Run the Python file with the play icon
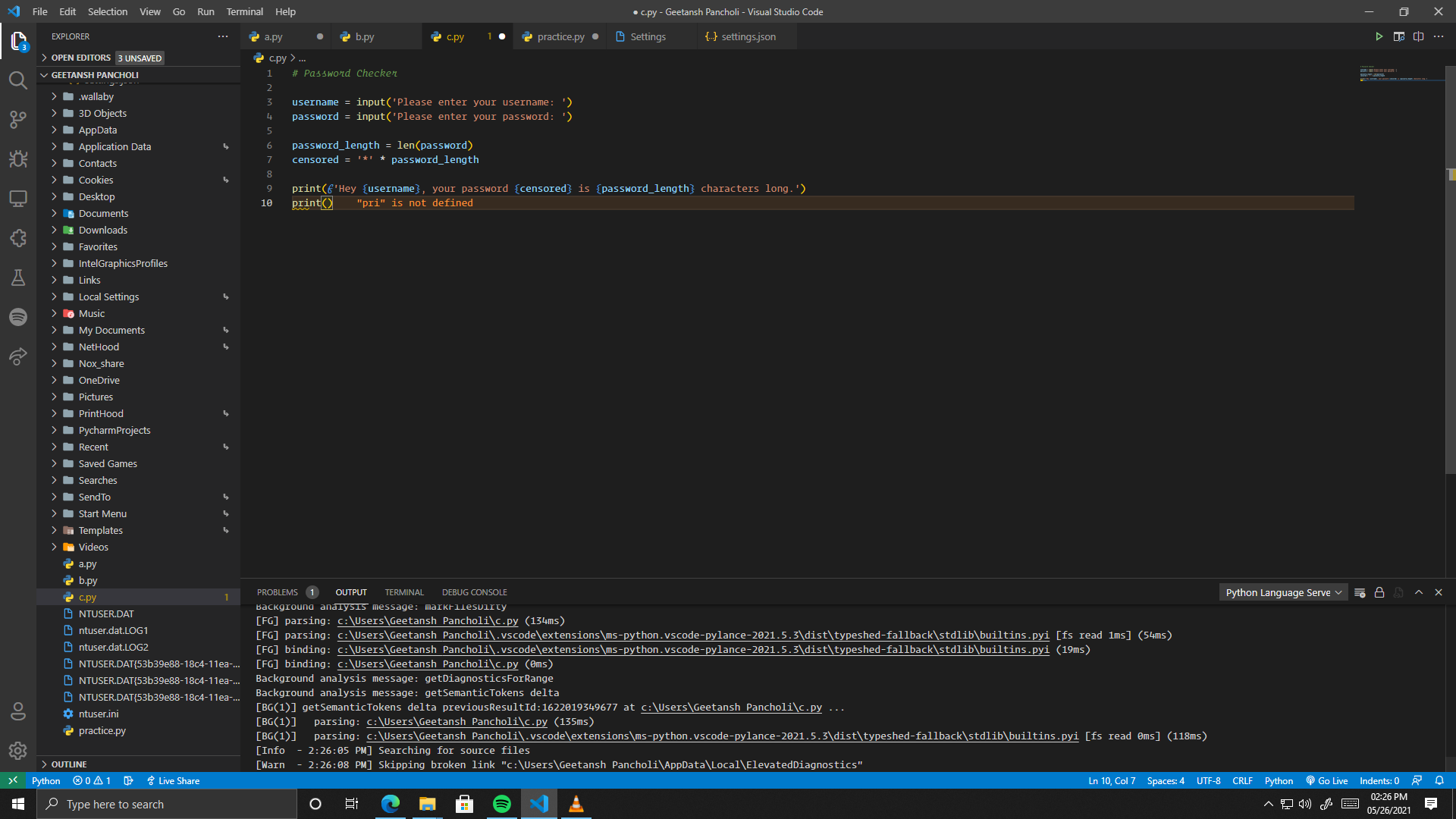The image size is (1456, 819). (1379, 36)
